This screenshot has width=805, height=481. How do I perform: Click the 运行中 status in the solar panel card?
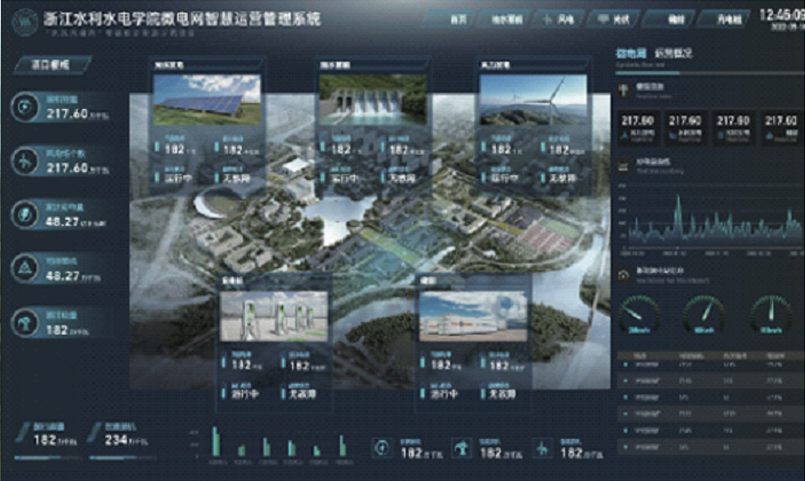pos(178,178)
